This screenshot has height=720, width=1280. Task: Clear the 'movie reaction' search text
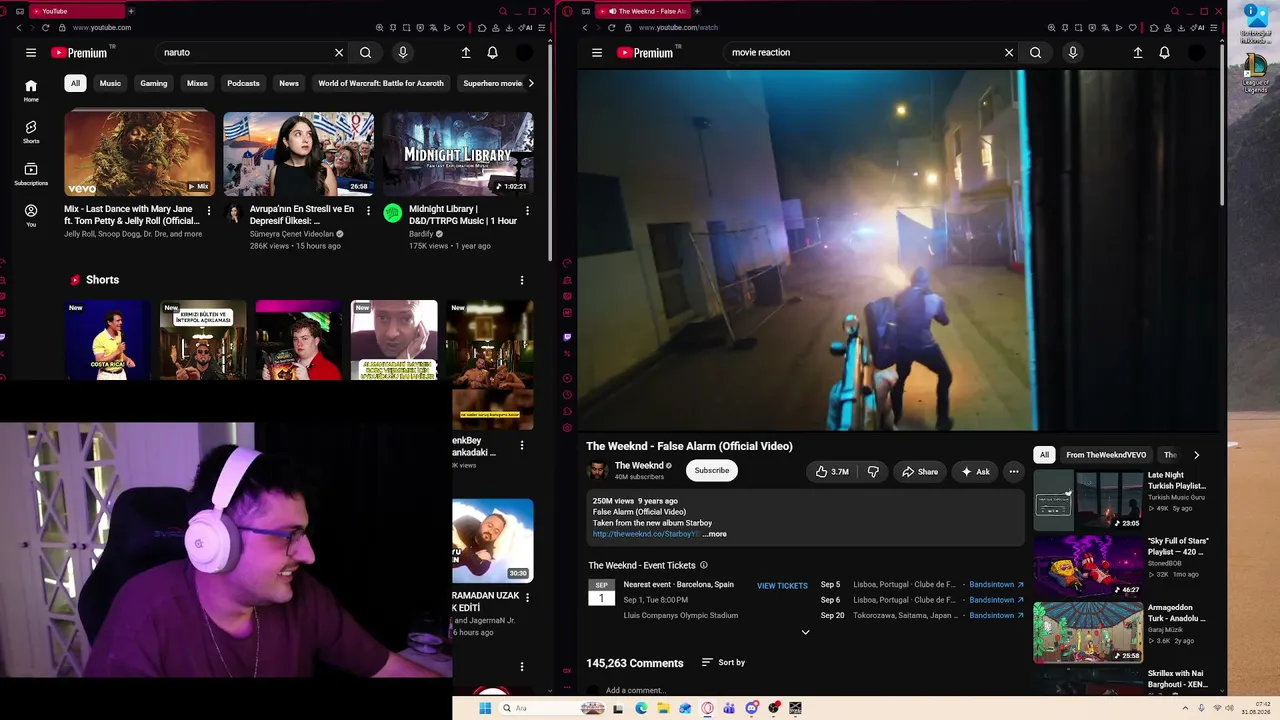pos(1009,53)
